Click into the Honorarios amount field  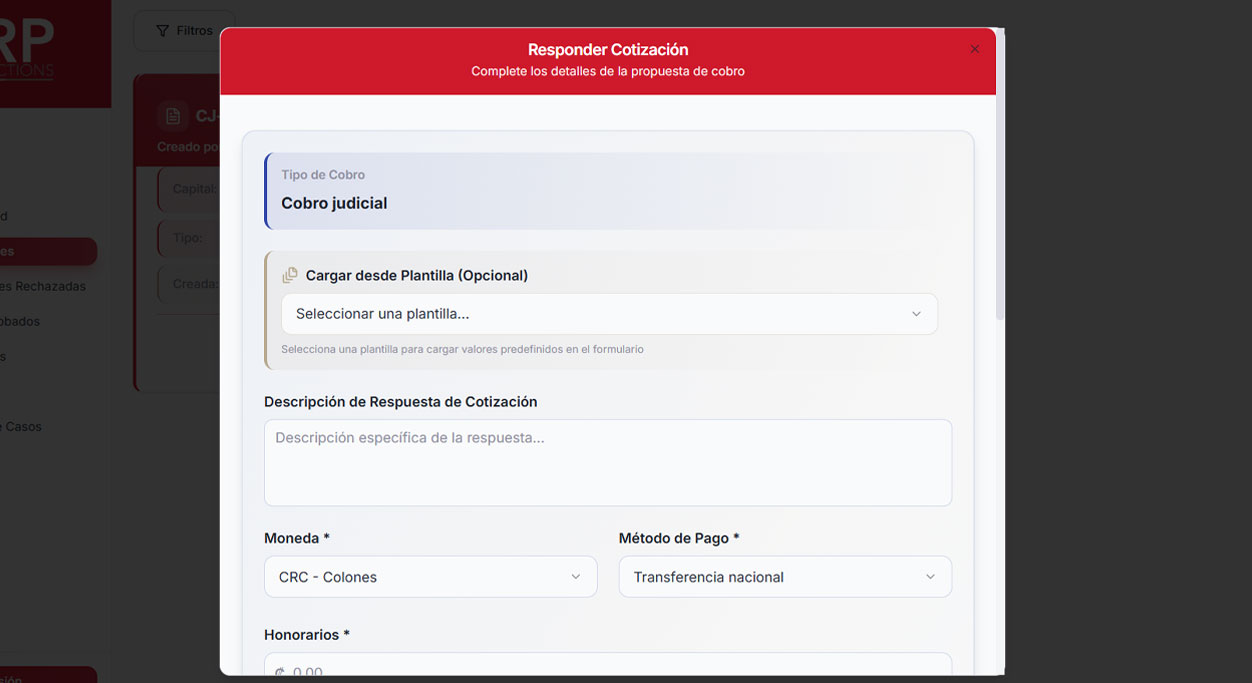[607, 670]
